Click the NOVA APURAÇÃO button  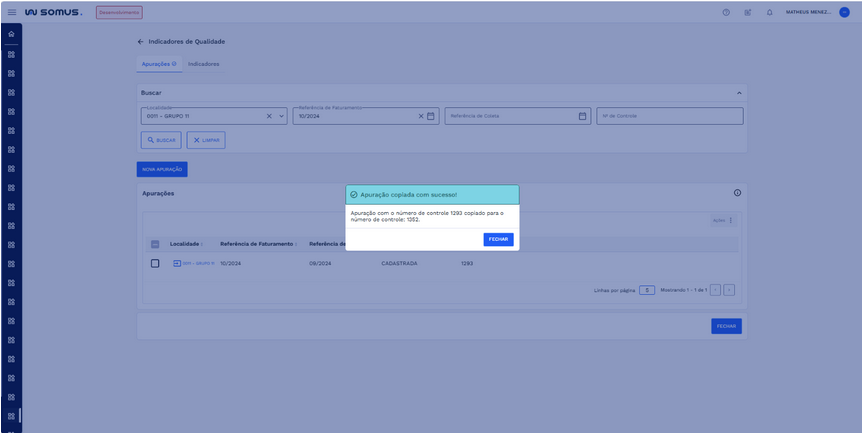[162, 169]
